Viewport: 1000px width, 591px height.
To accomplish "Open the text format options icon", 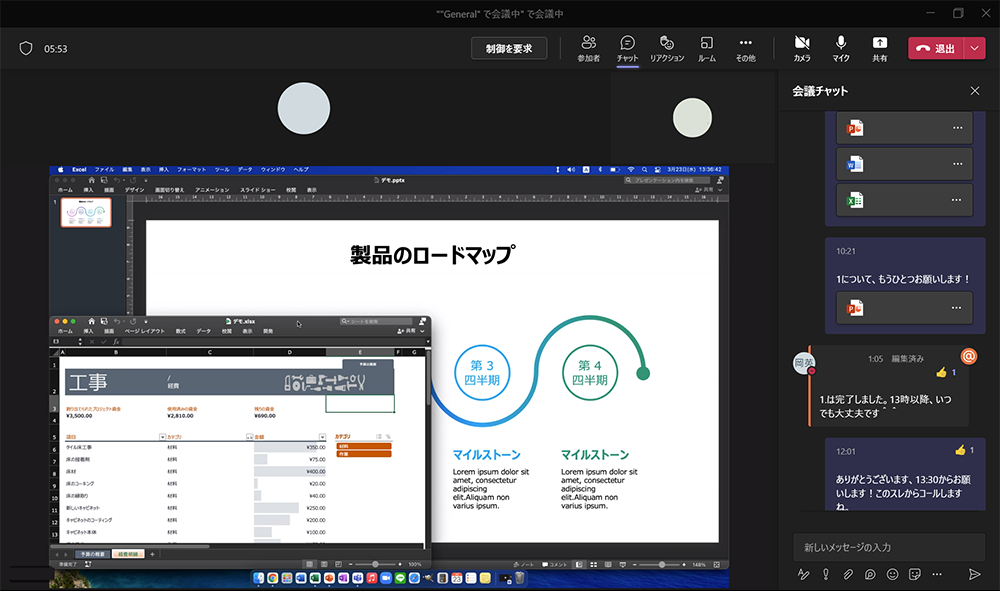I will pyautogui.click(x=803, y=574).
